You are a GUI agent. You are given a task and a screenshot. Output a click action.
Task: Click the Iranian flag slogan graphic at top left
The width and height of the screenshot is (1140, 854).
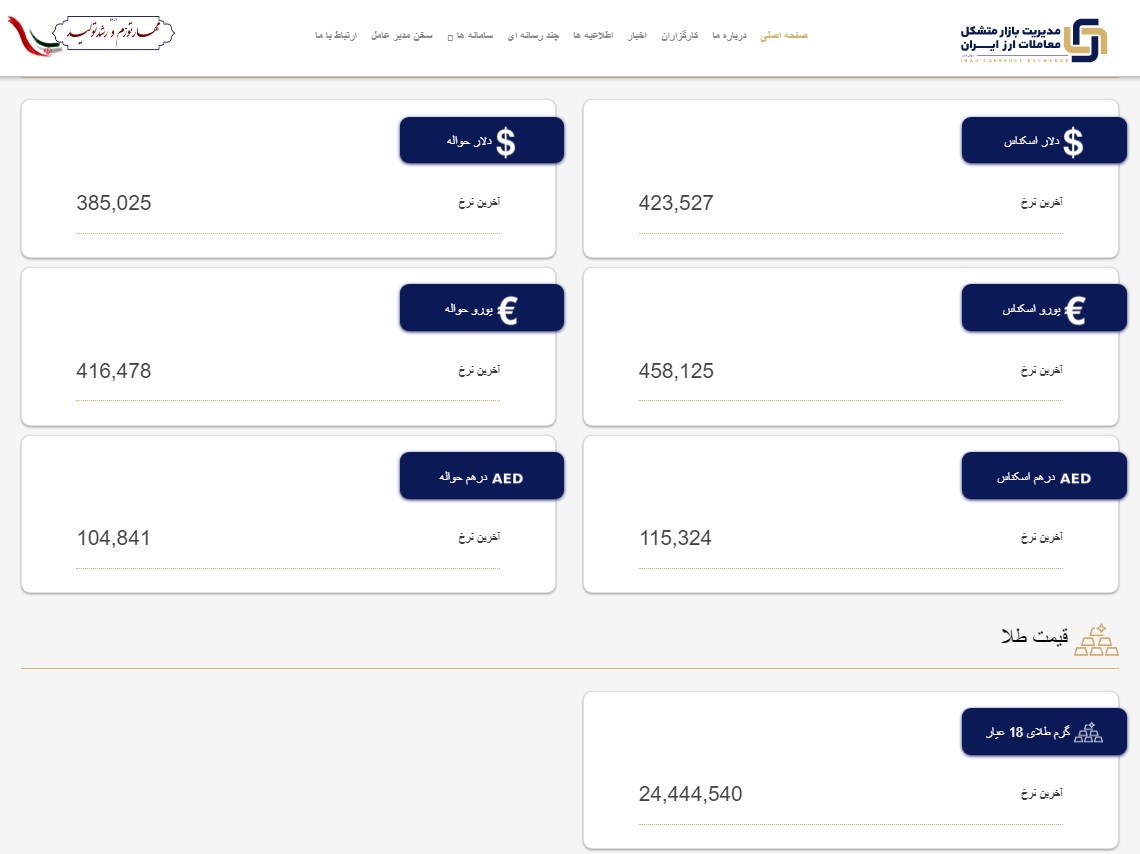(90, 33)
